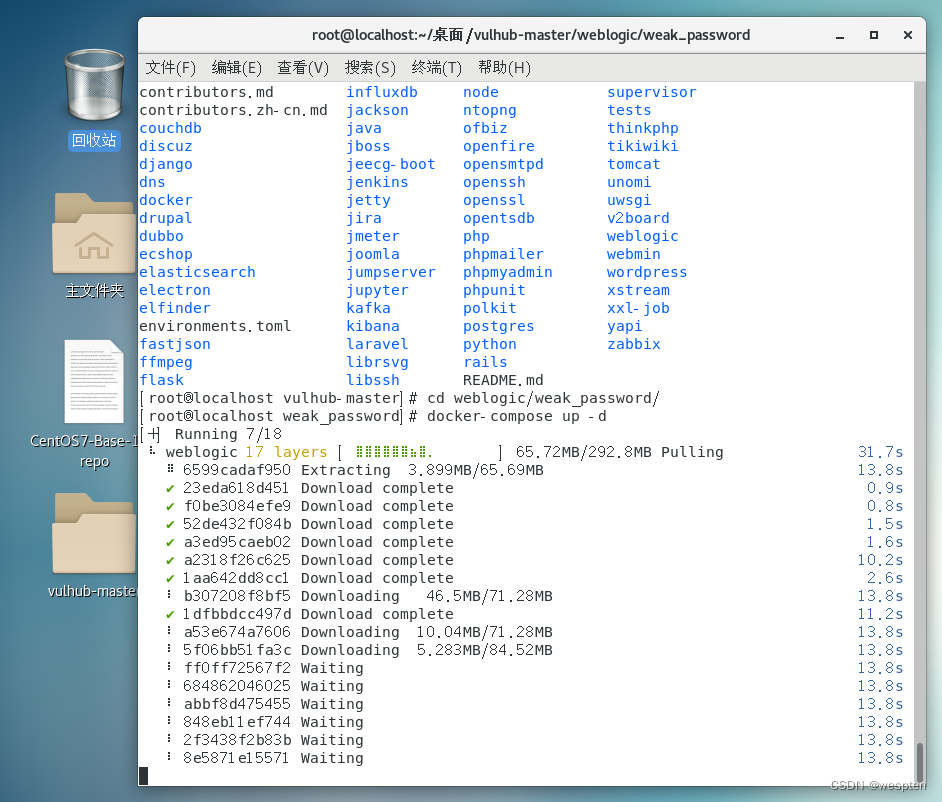Open the 帮助(H) menu
The width and height of the screenshot is (942, 802).
point(504,67)
